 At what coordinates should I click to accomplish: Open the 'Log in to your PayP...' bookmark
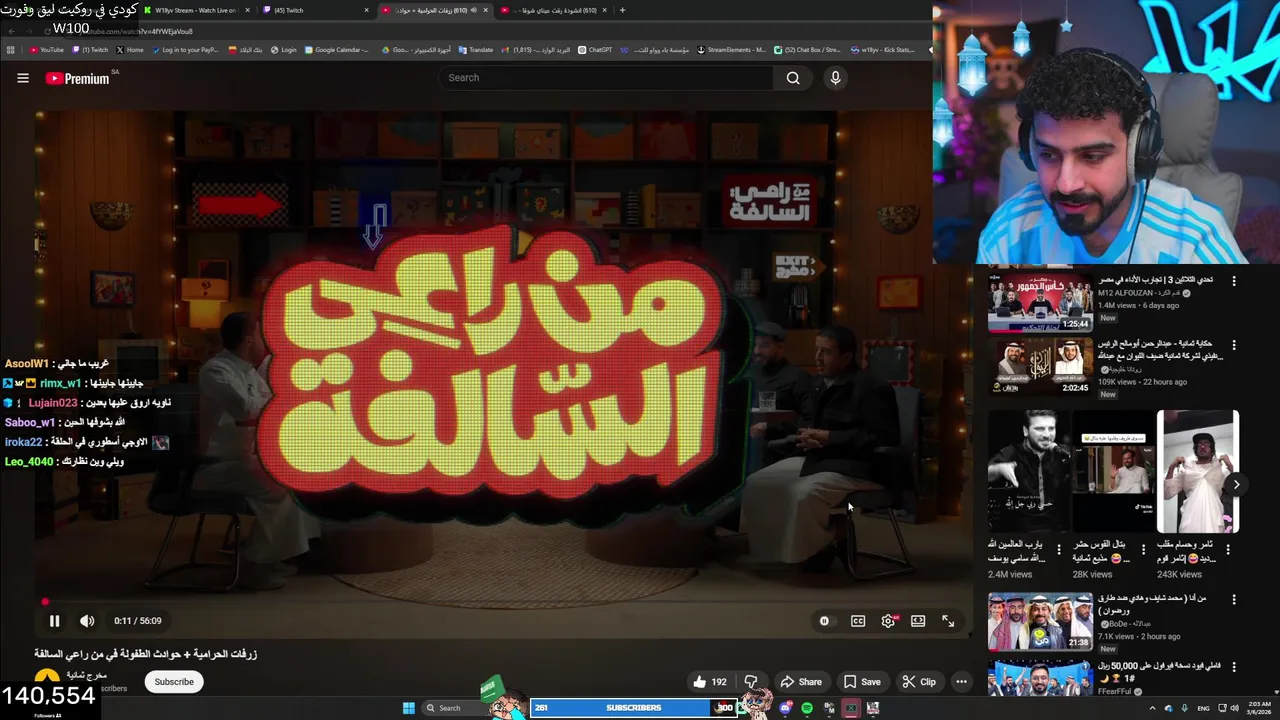[185, 50]
